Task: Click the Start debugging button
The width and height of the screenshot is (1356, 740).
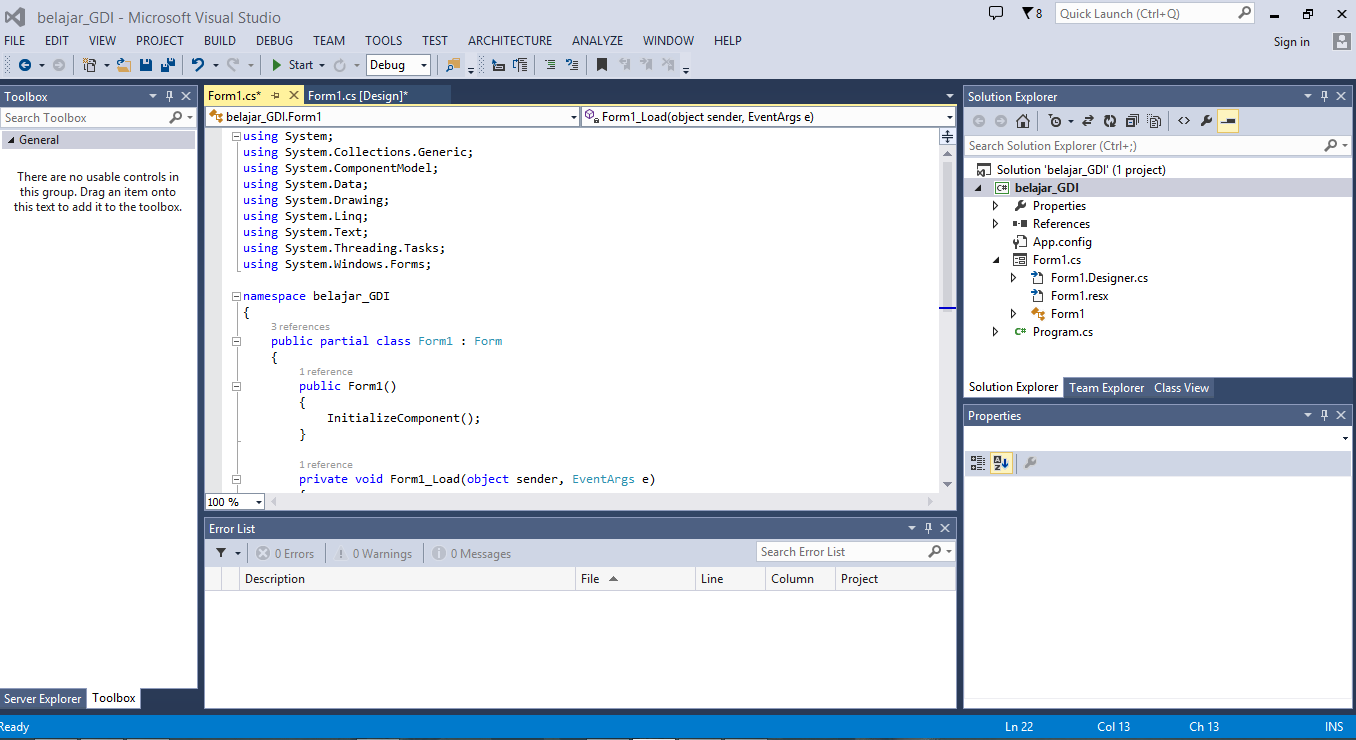Action: click(x=293, y=65)
